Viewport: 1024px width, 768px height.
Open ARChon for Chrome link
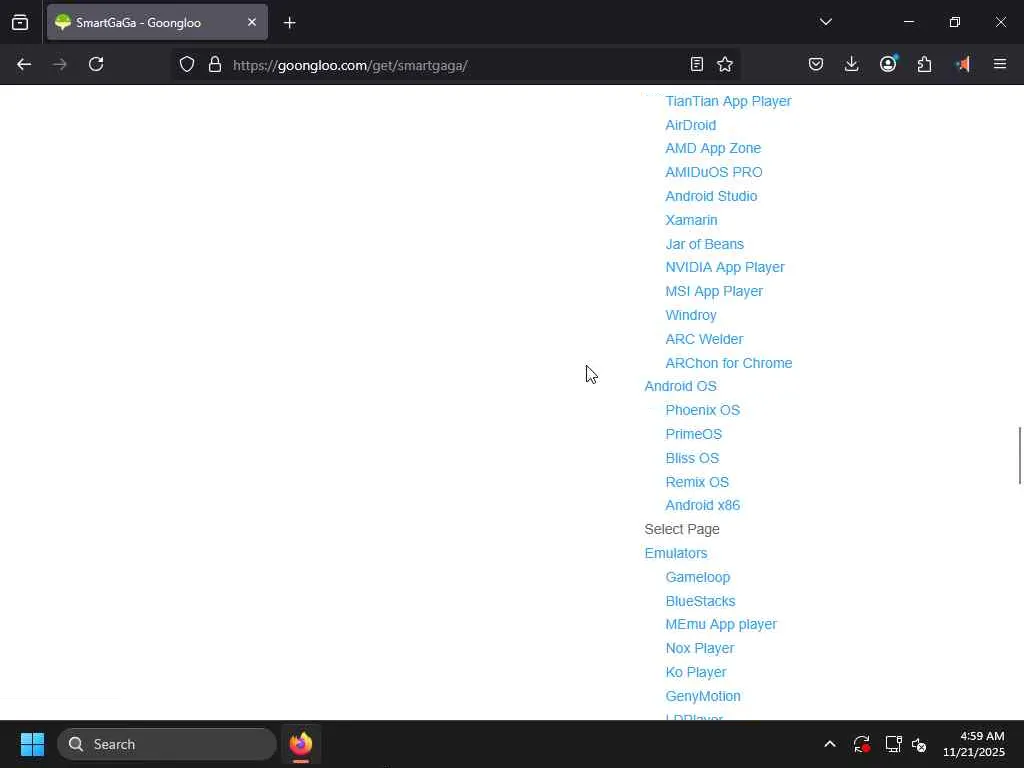(x=729, y=363)
